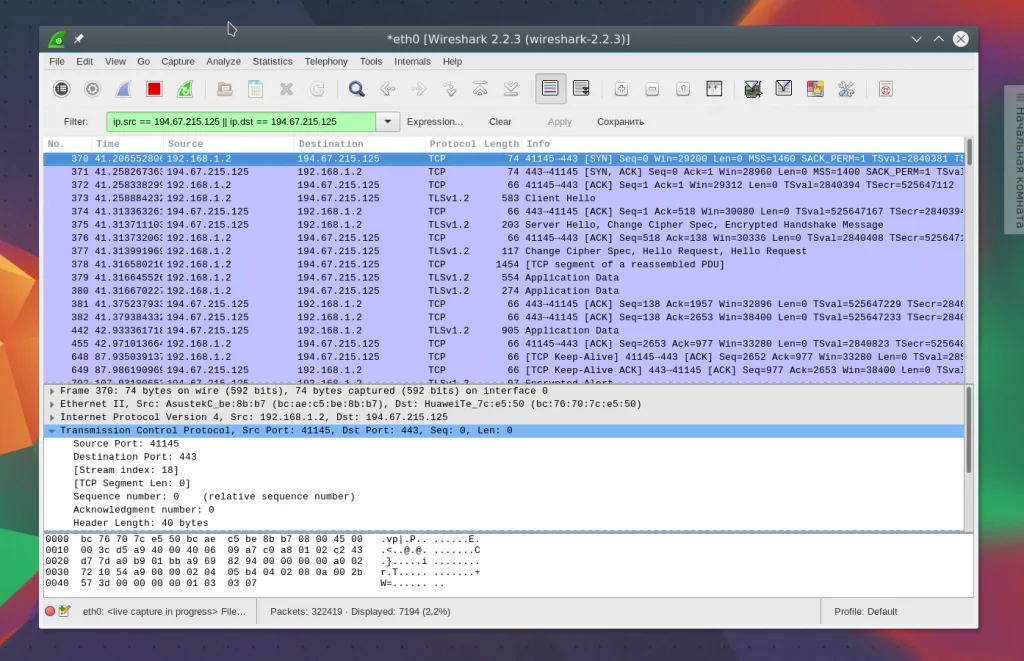Toggle packet list colorization
Viewport: 1024px width, 661px height.
(x=550, y=89)
